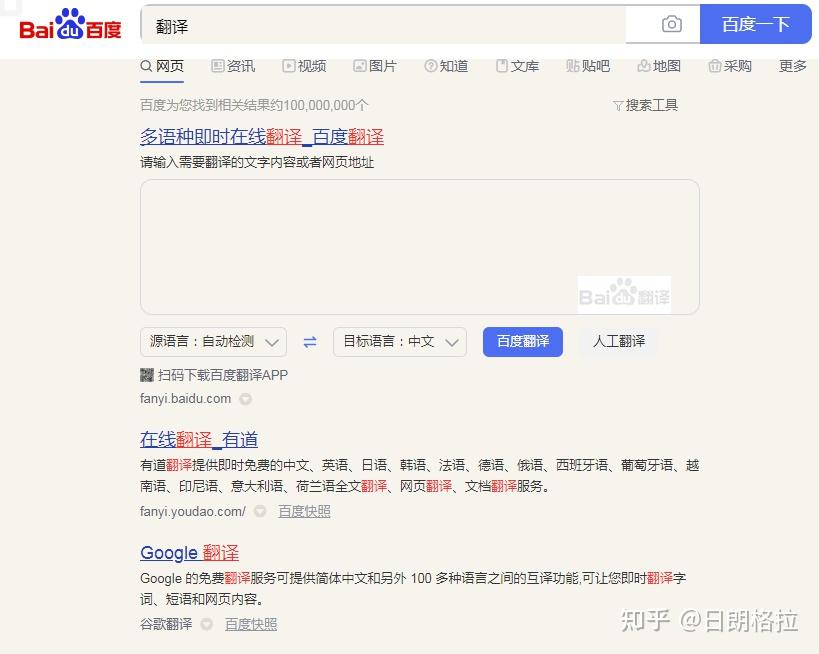Click the funnel icon beside 搜索工具
819x654 pixels.
(618, 106)
